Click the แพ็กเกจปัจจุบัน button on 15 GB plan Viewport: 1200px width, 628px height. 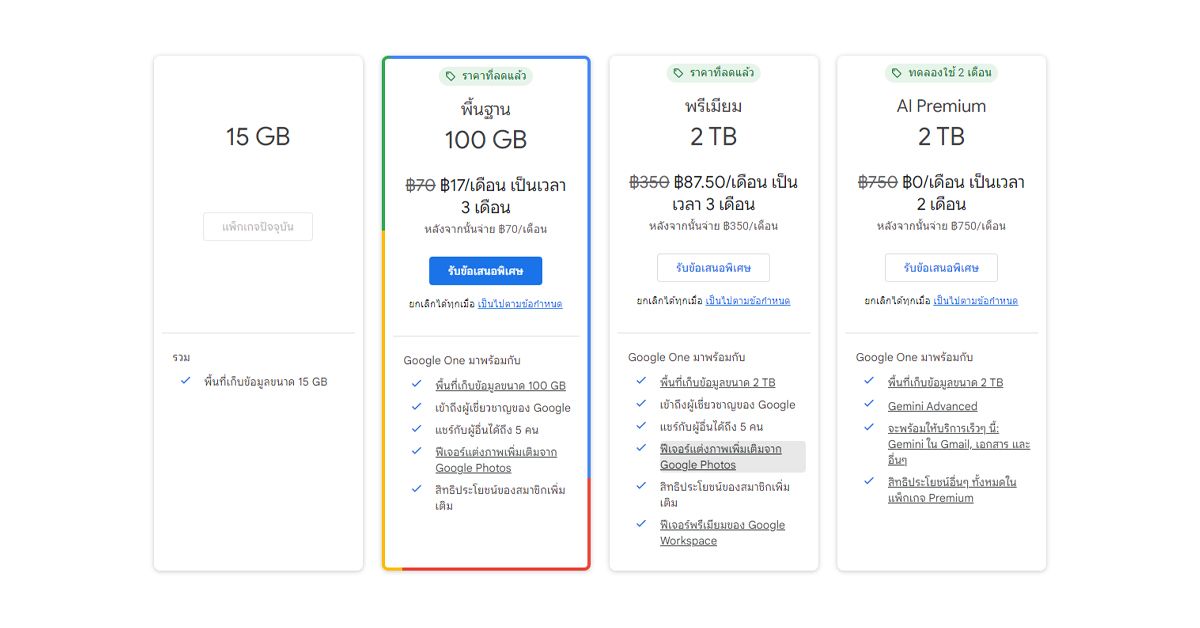[x=258, y=226]
